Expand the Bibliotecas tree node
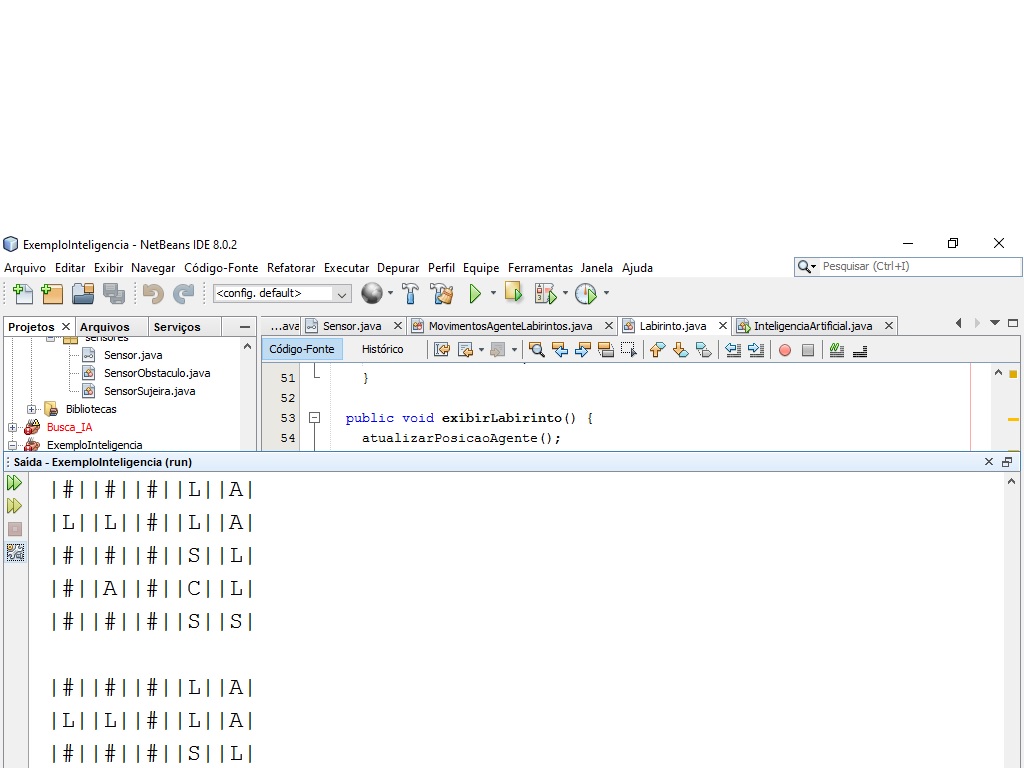 (31, 409)
